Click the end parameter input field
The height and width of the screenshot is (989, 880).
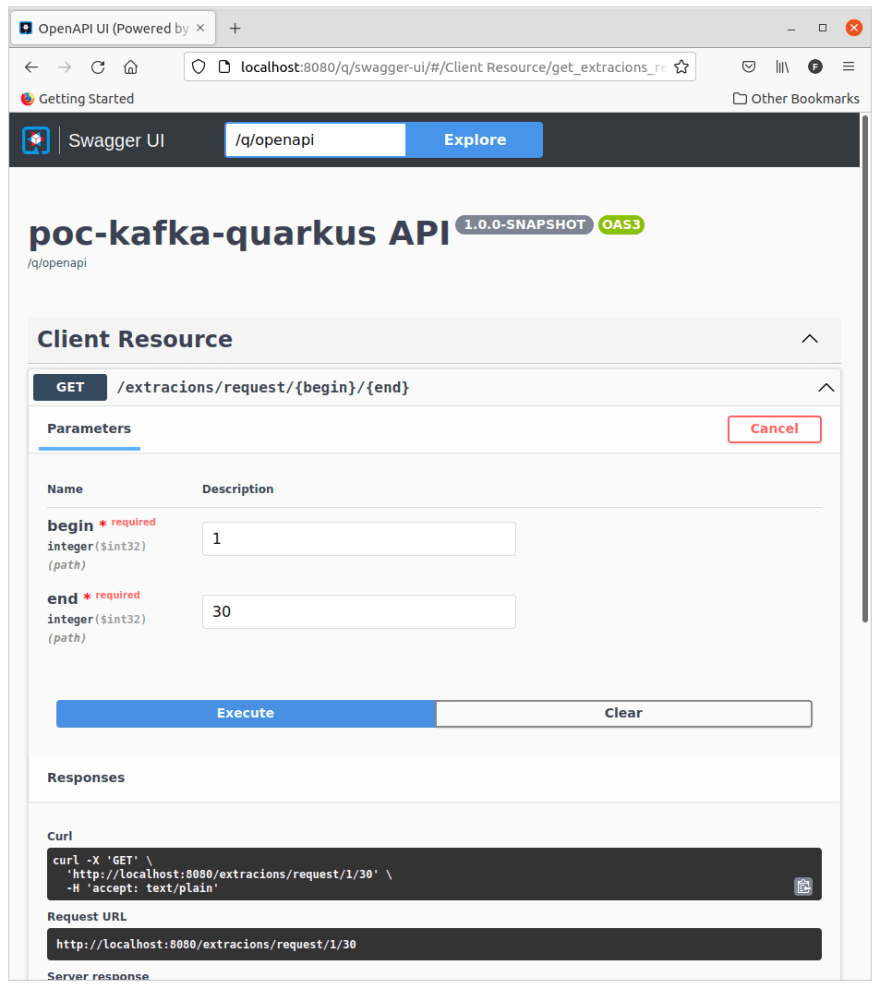click(x=358, y=612)
